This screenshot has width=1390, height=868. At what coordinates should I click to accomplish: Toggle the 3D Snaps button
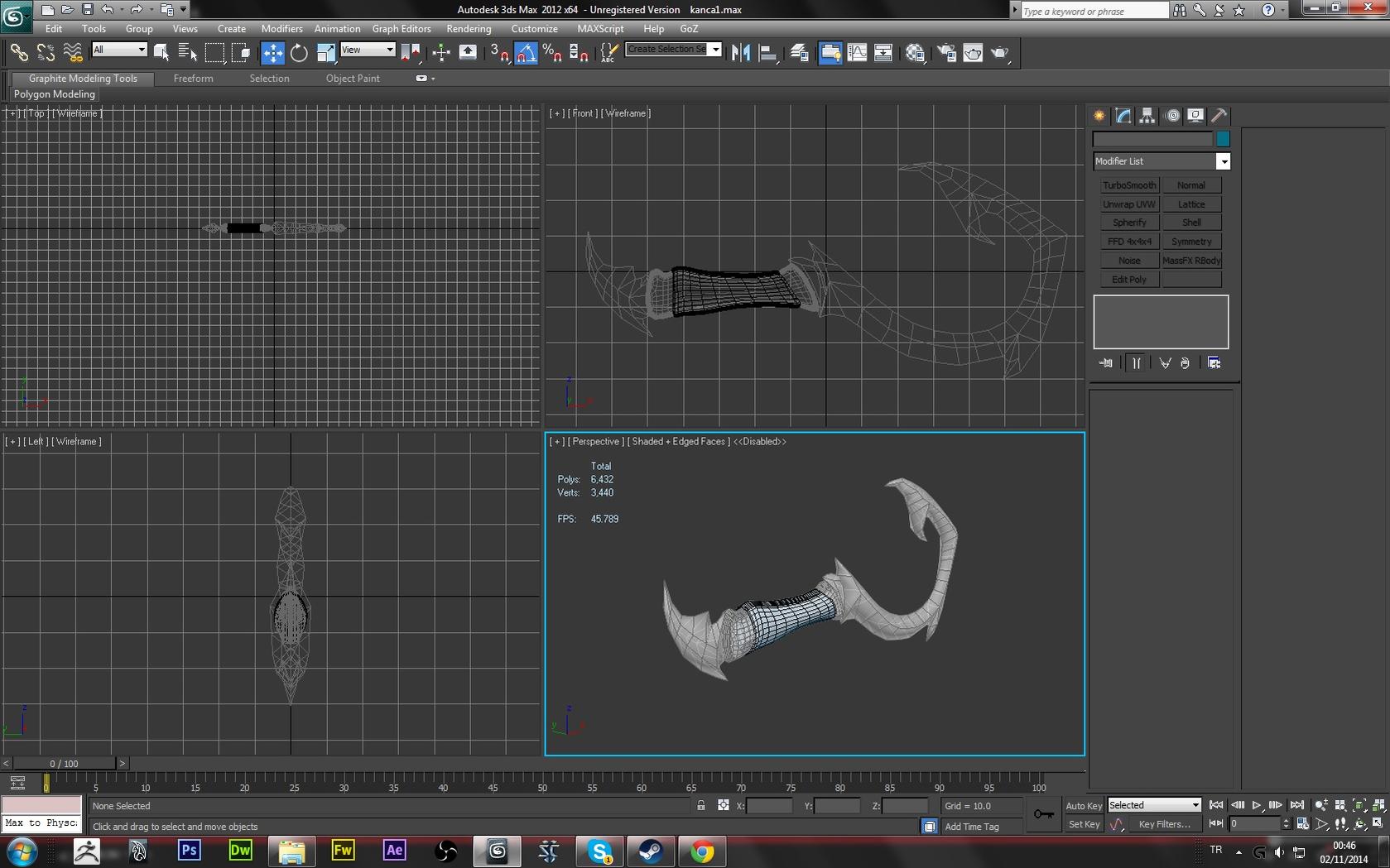499,53
